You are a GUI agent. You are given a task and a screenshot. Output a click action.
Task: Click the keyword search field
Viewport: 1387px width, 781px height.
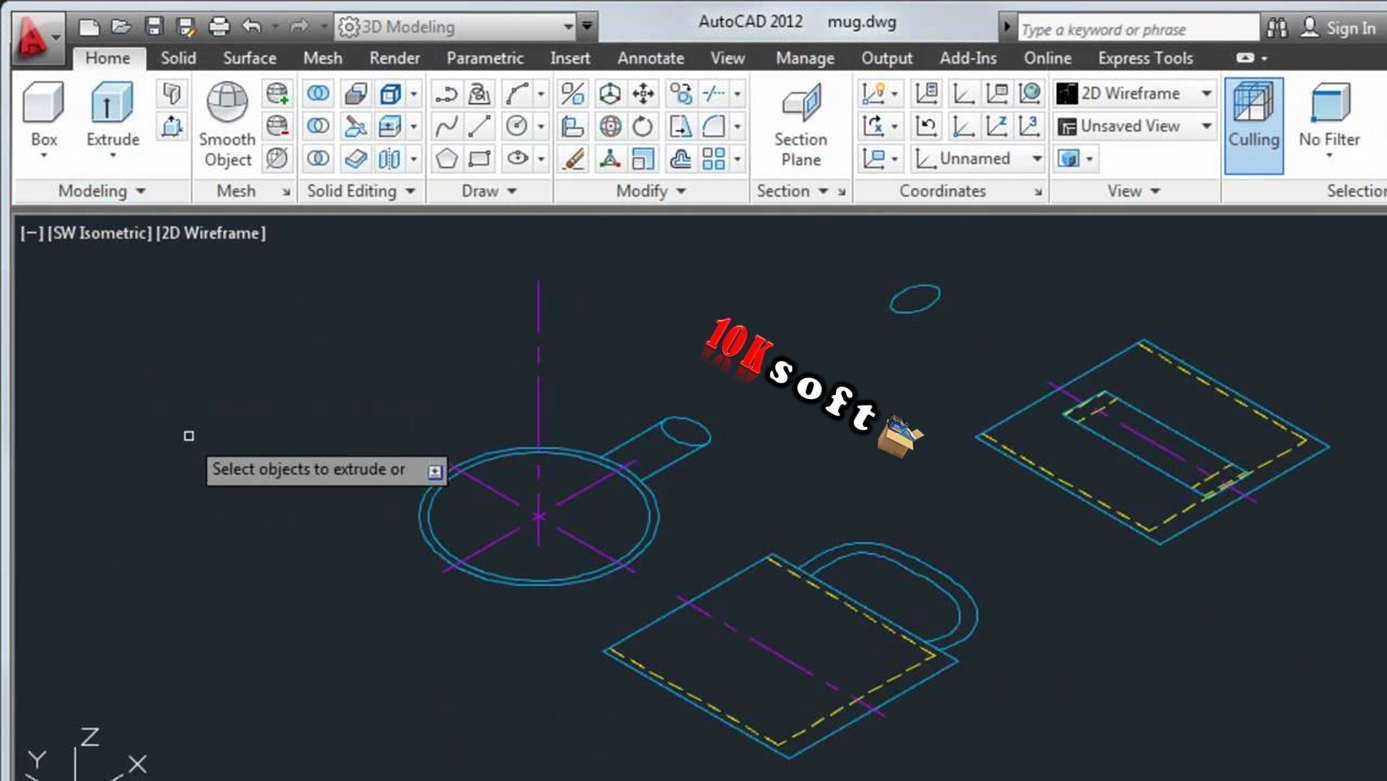pyautogui.click(x=1138, y=28)
